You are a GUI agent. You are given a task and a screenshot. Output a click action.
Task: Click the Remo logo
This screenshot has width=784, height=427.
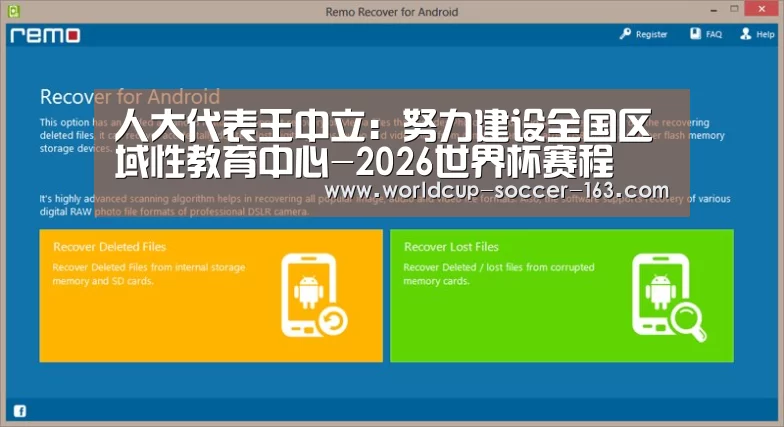45,35
